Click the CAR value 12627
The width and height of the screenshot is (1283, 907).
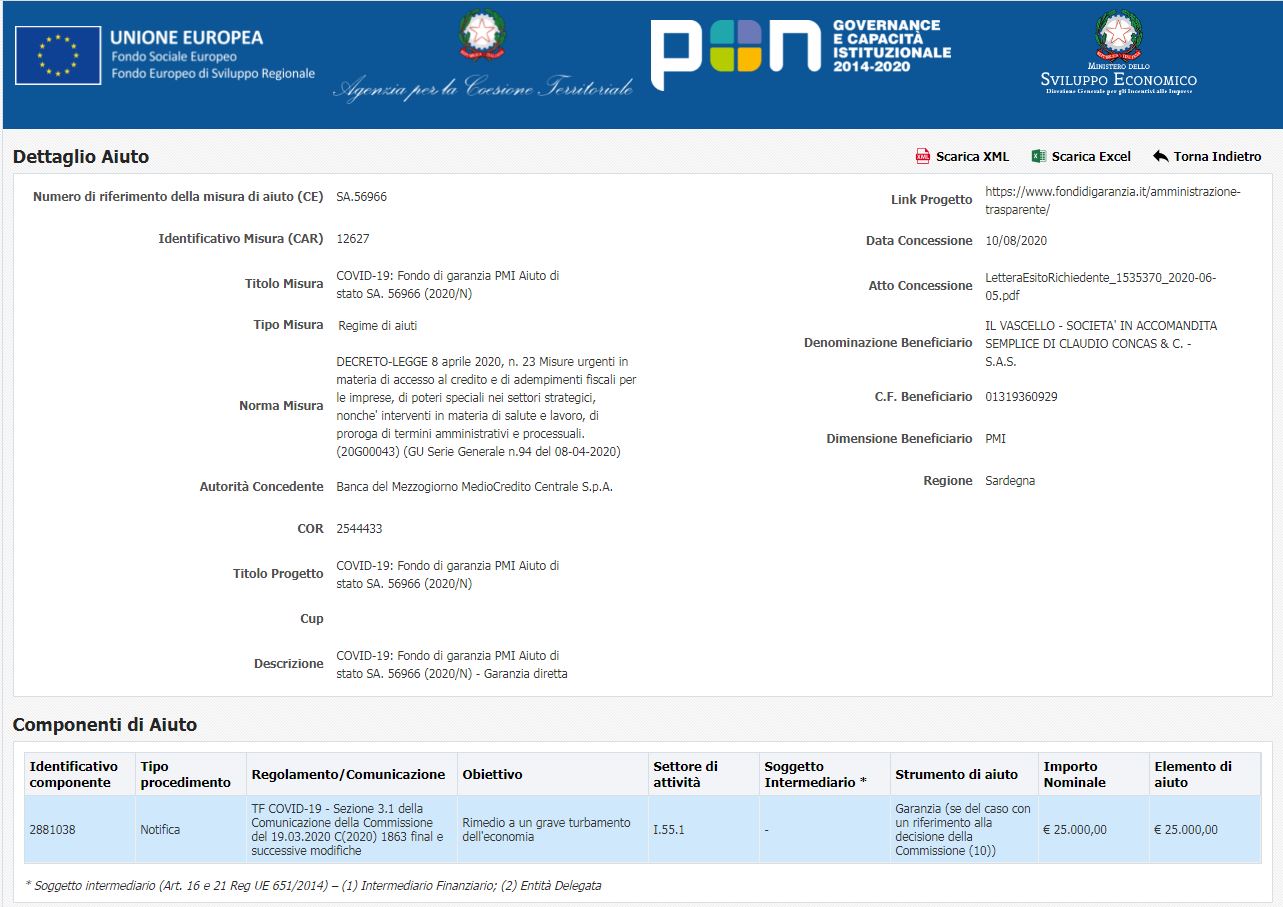[353, 239]
